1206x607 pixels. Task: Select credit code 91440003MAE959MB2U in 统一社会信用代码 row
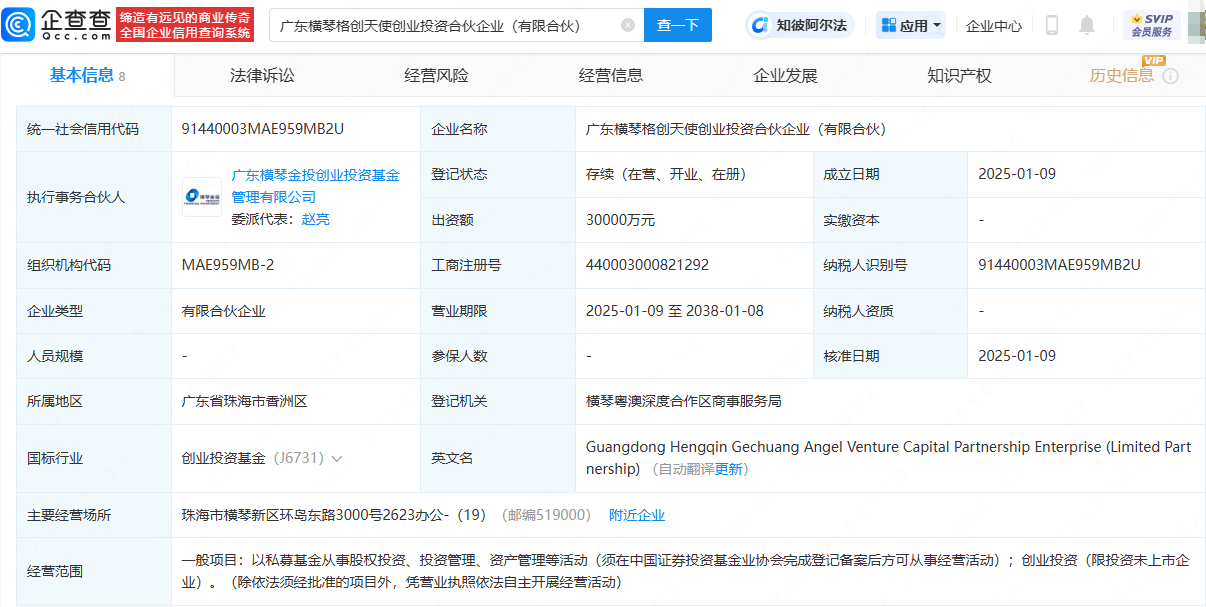263,129
